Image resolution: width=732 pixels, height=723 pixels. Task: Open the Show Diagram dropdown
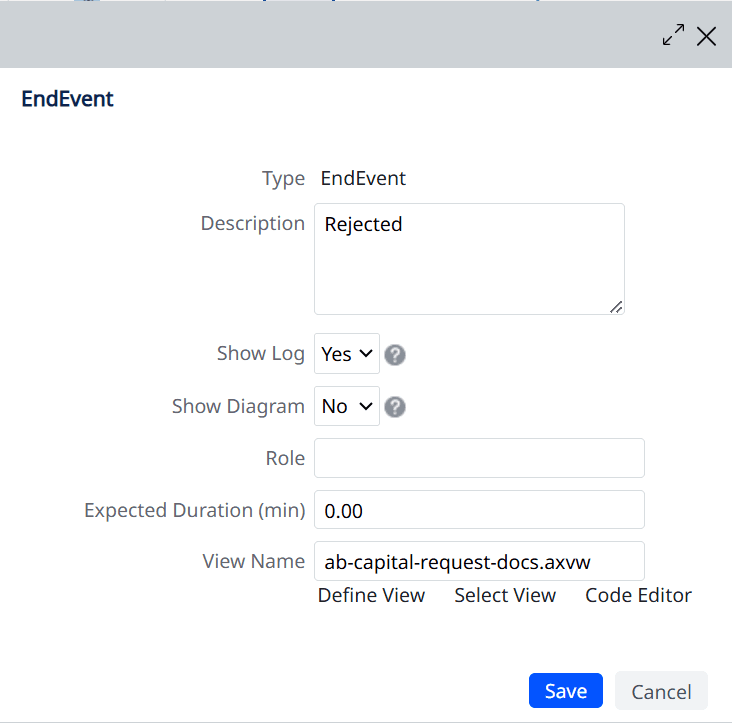coord(347,406)
